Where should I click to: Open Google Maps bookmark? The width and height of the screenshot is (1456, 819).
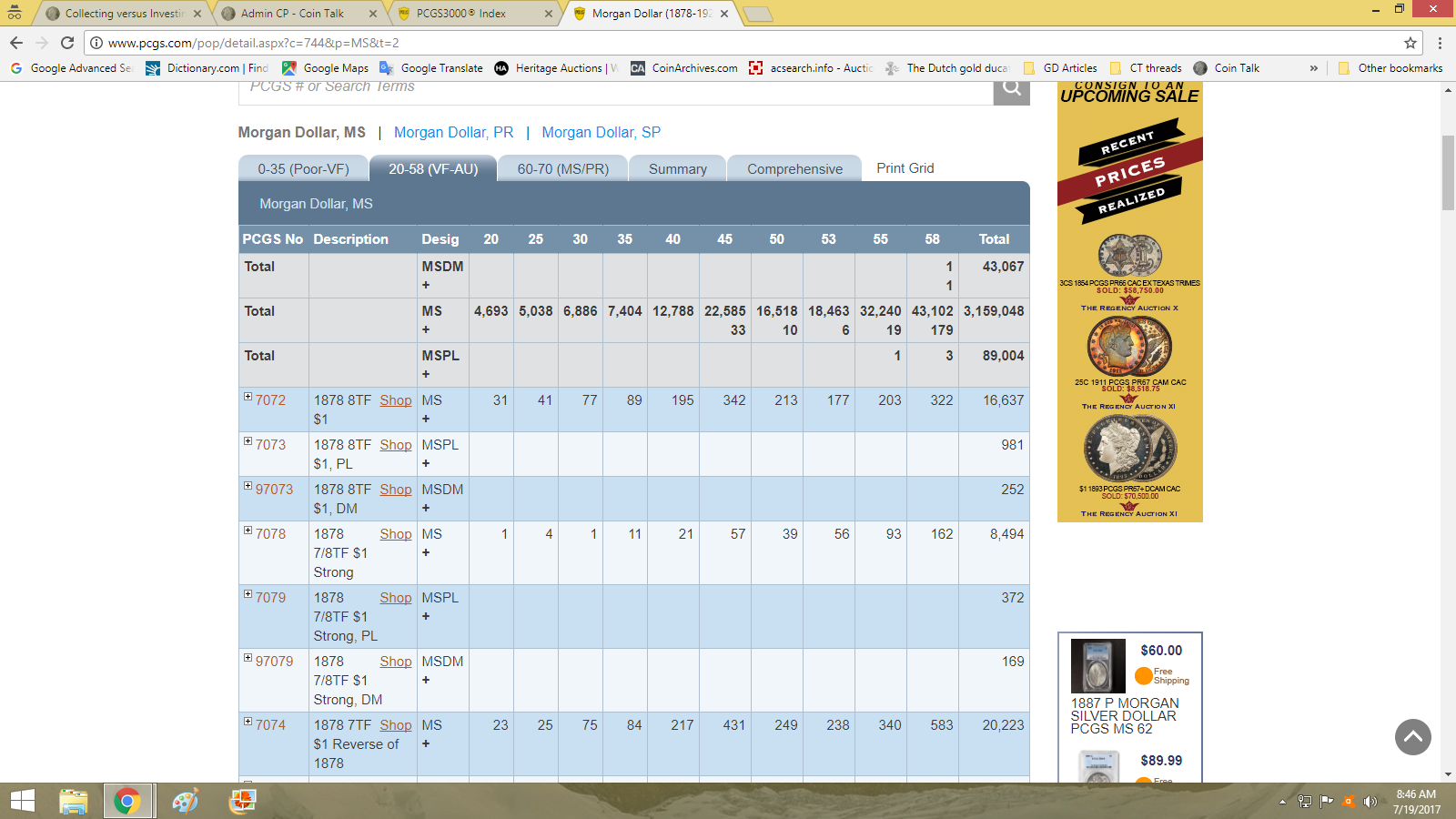click(326, 68)
